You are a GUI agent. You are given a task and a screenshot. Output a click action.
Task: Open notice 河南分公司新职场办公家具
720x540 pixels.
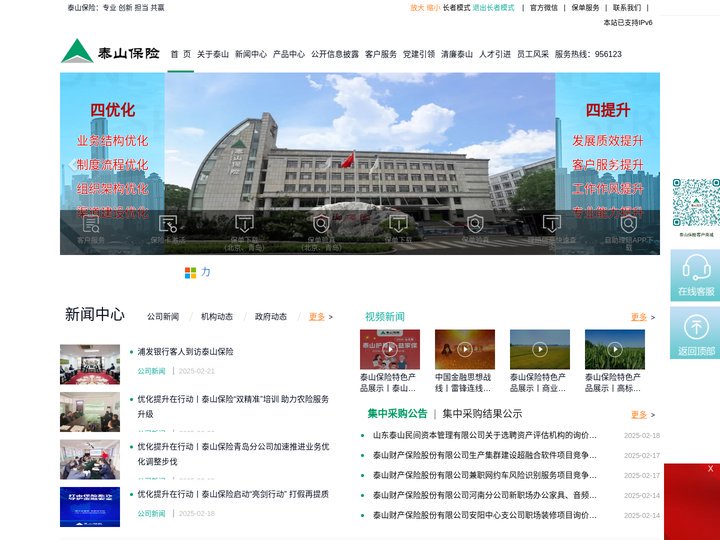pos(484,495)
